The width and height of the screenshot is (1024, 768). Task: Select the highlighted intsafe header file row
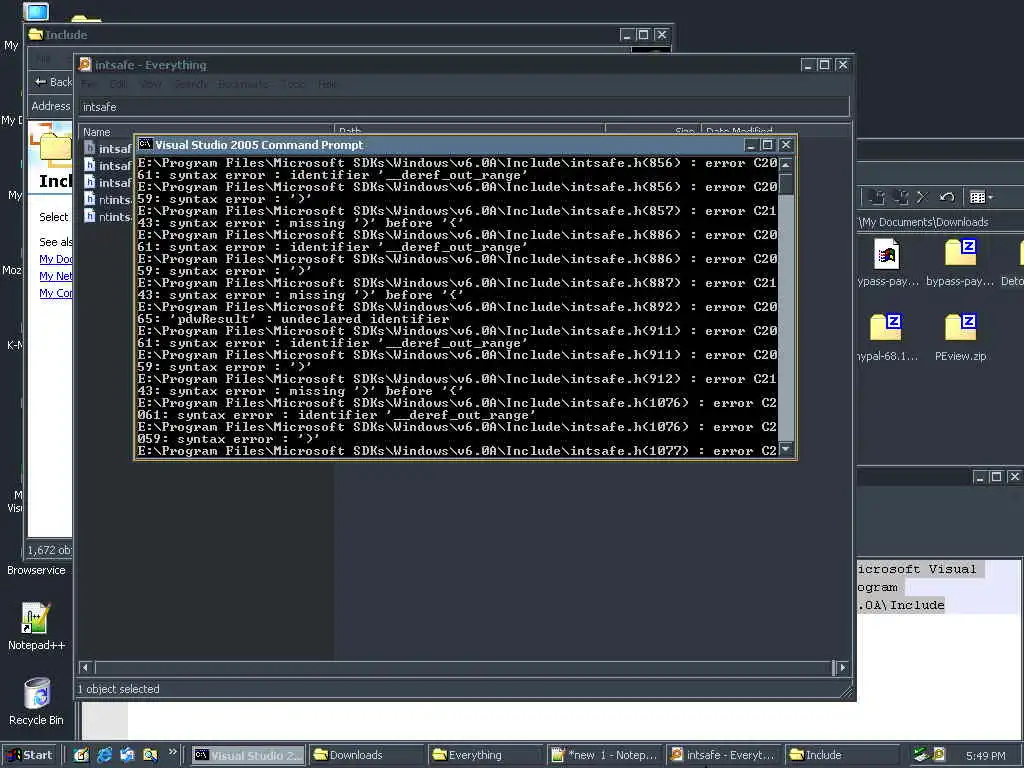(108, 148)
